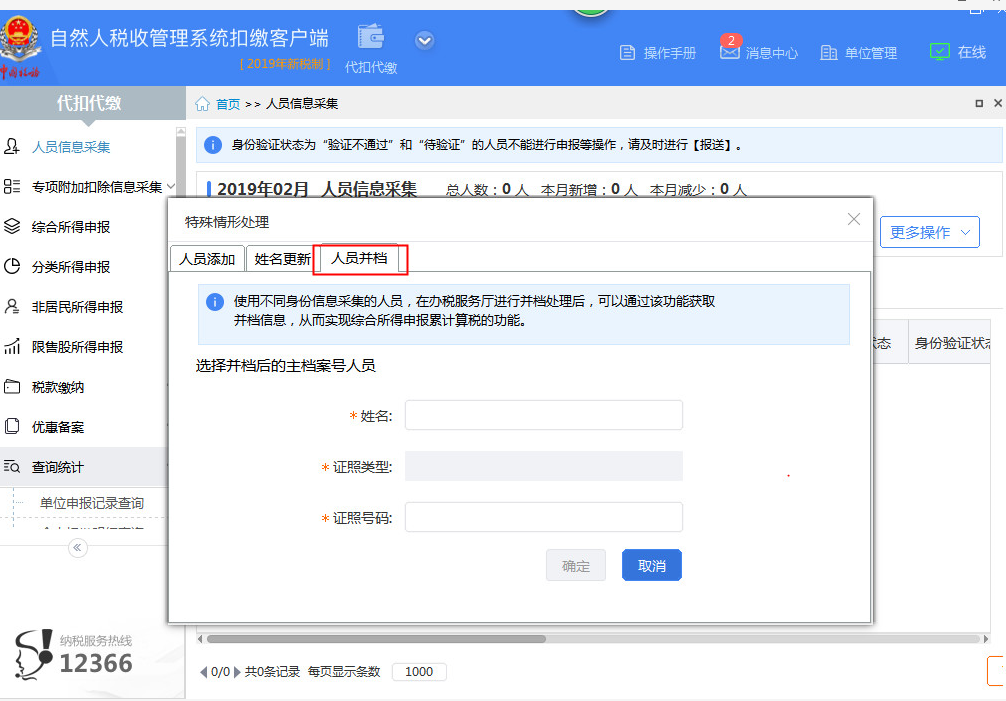Screen dimensions: 1006x701
Task: Open the 操作手册 manual
Action: 658,53
